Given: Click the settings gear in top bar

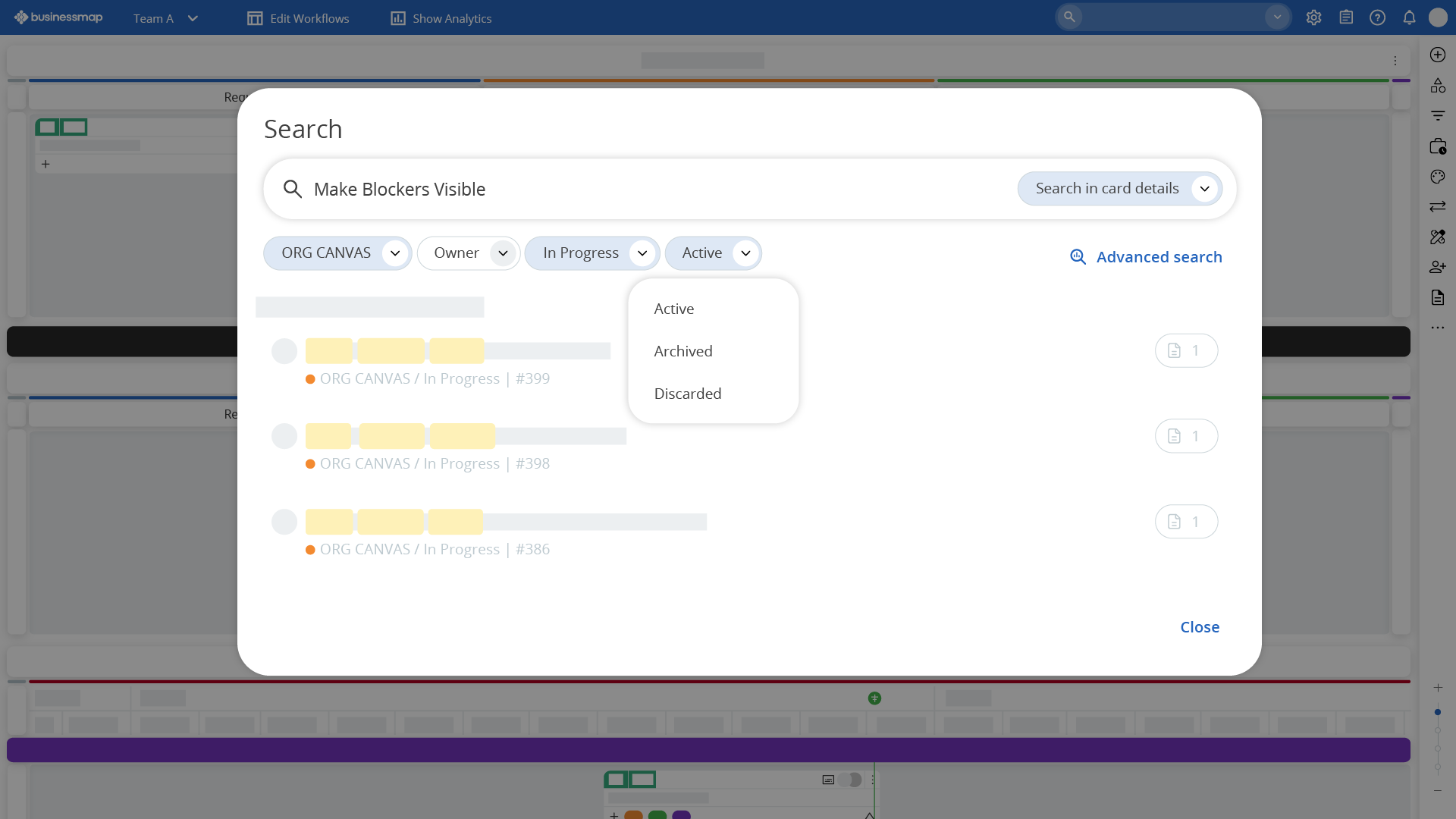Looking at the screenshot, I should pos(1313,17).
